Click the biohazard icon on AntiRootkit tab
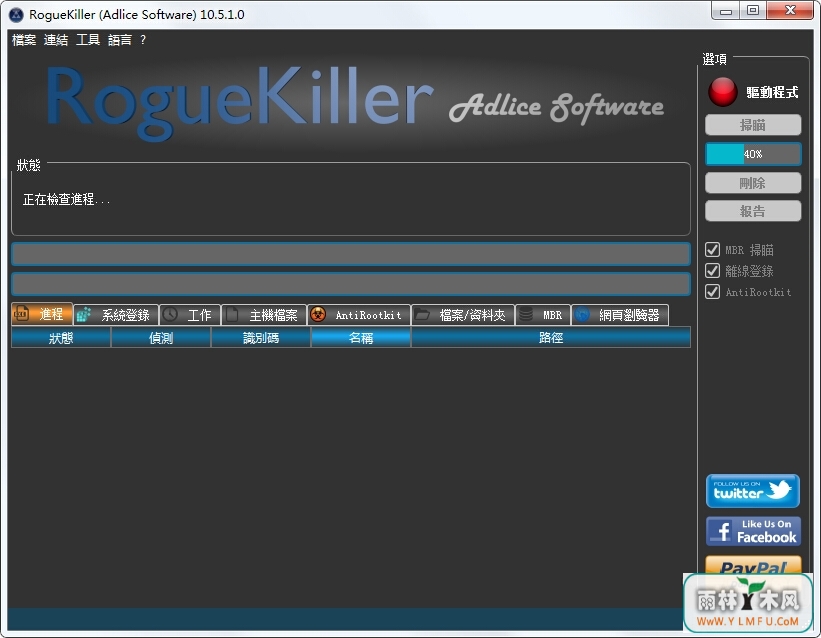 (318, 315)
